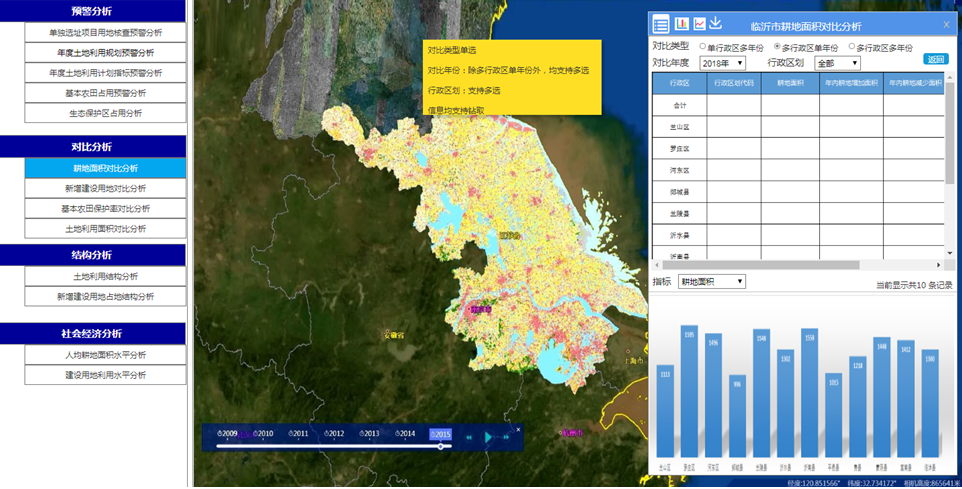Screen dimensions: 962x489
Task: Open 新增建设用地对比分析
Action: [106, 188]
